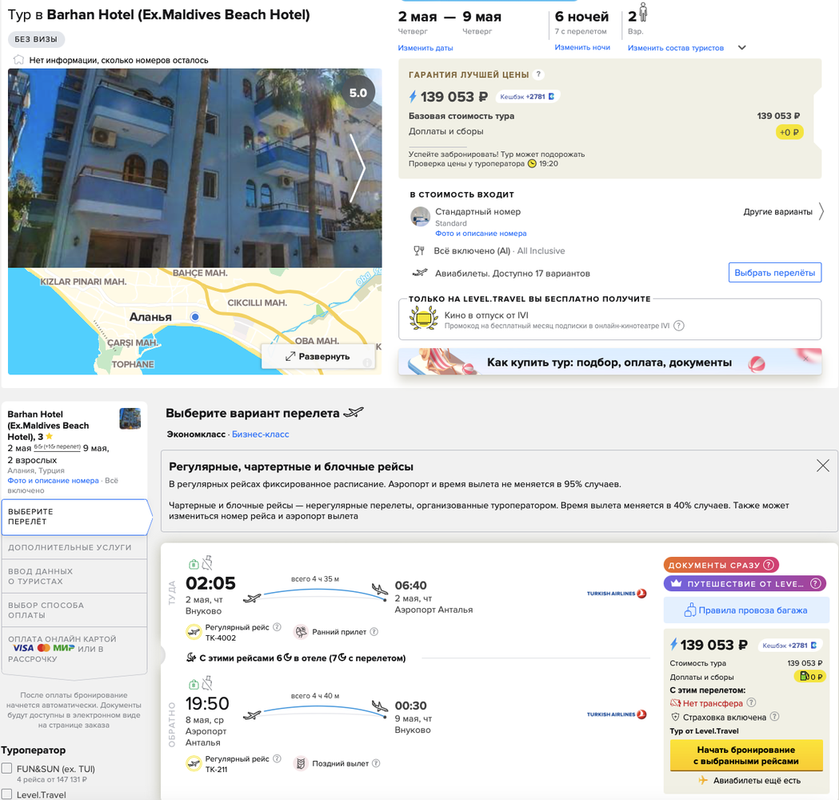Select the Оплата онлайн картой step
Image resolution: width=839 pixels, height=800 pixels.
tap(74, 649)
